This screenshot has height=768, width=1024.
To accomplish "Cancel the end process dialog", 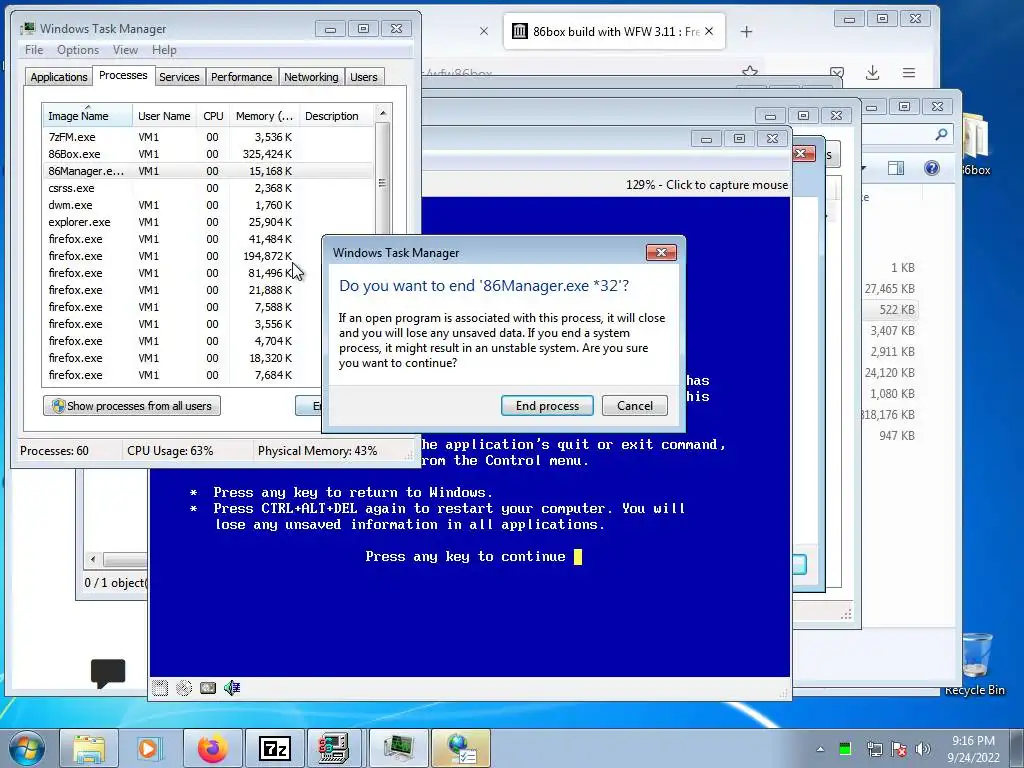I will coord(635,406).
